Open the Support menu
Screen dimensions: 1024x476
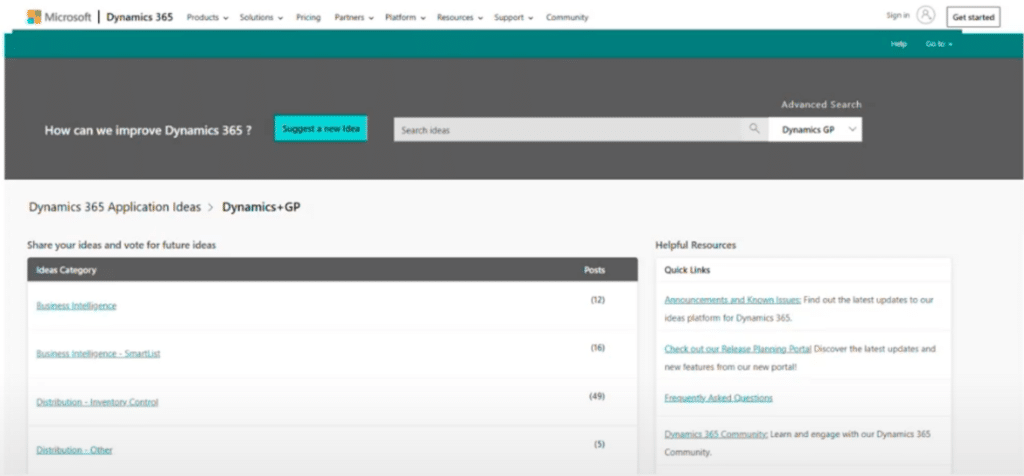point(514,17)
